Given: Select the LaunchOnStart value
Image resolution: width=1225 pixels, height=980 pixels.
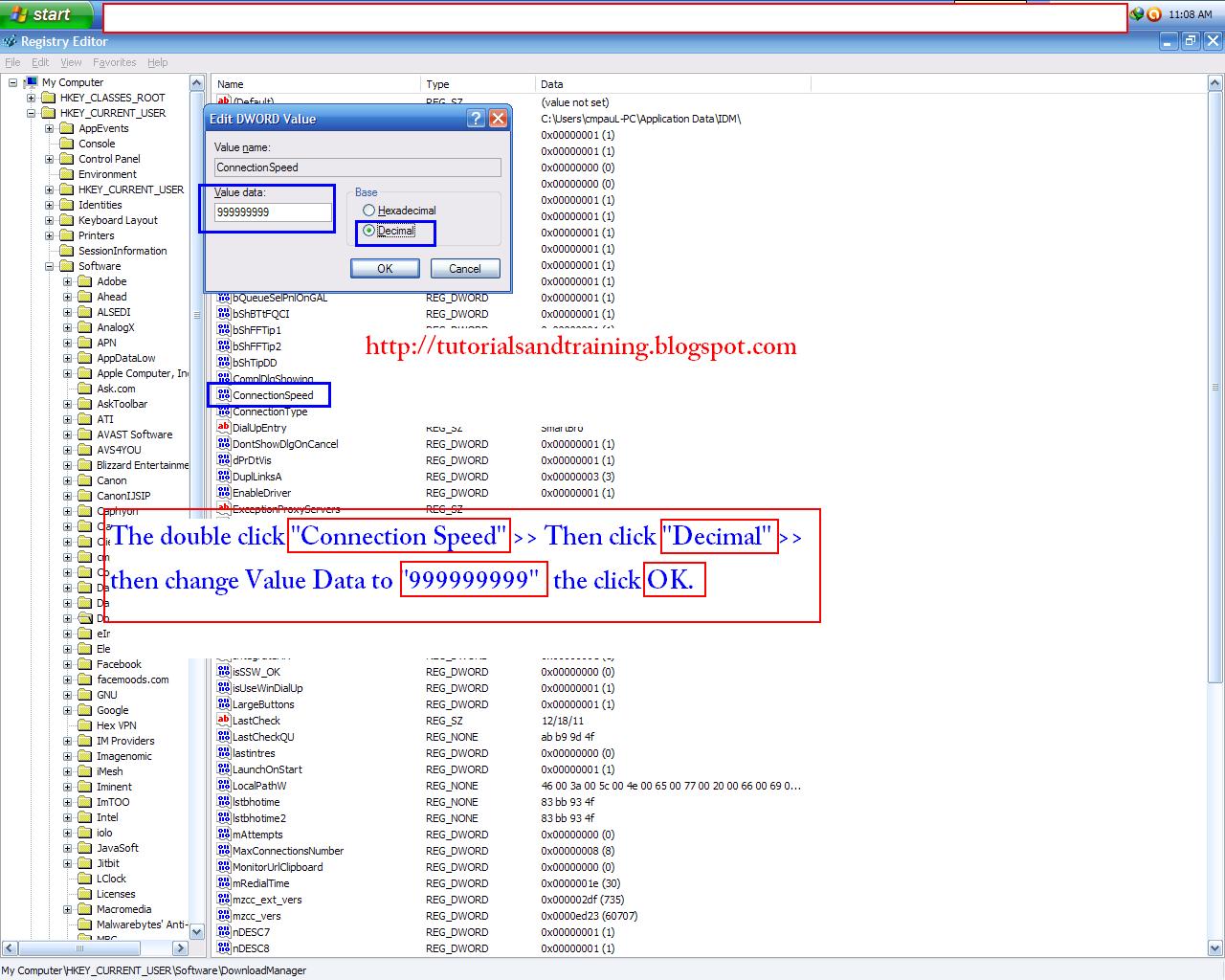Looking at the screenshot, I should (267, 769).
